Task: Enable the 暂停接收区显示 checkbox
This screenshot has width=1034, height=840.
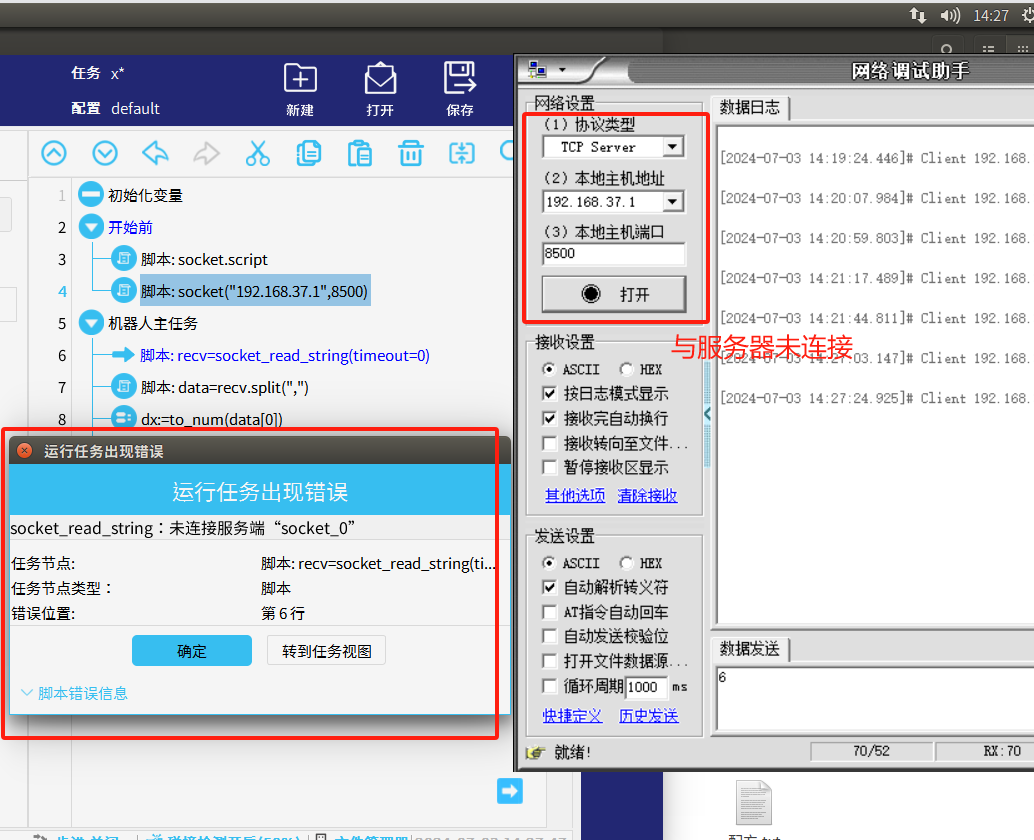Action: tap(550, 467)
